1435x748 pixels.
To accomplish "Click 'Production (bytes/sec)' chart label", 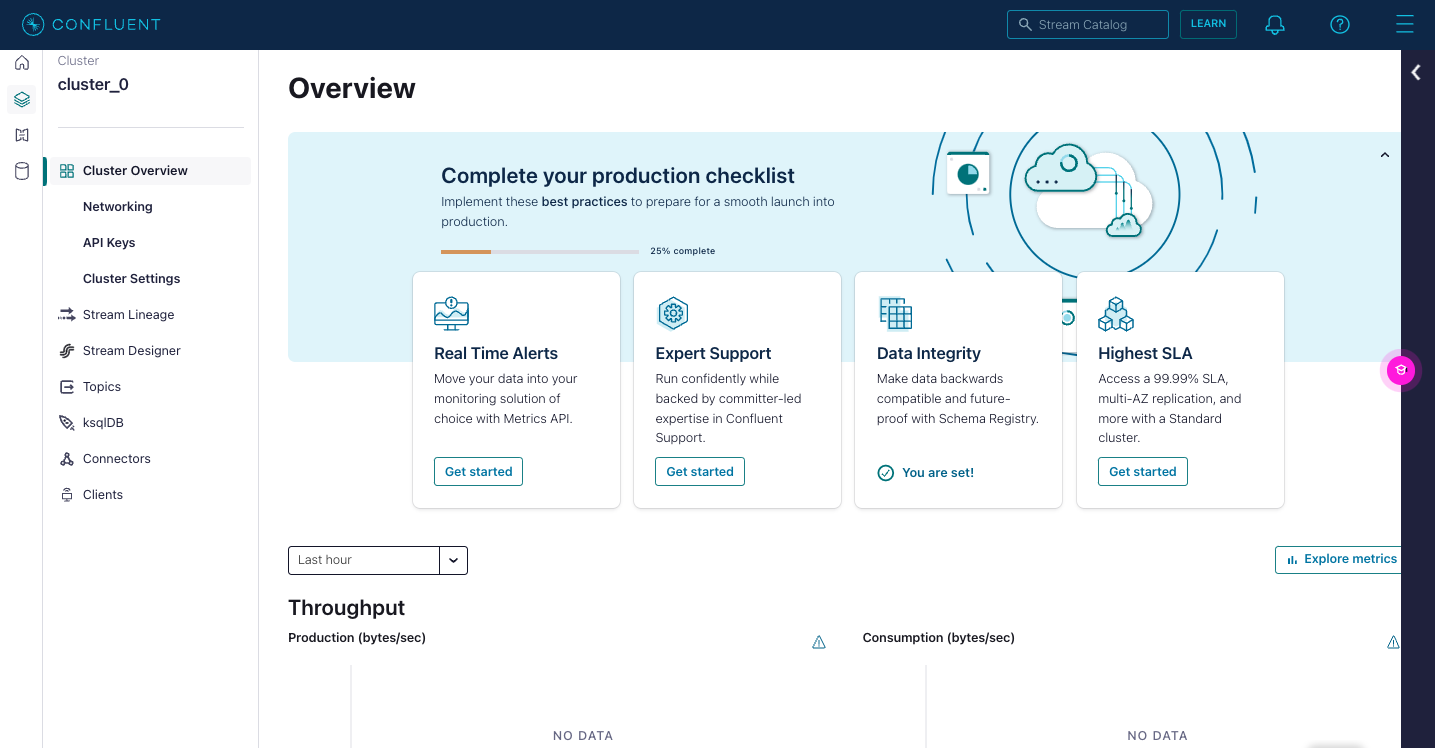I will click(x=357, y=638).
